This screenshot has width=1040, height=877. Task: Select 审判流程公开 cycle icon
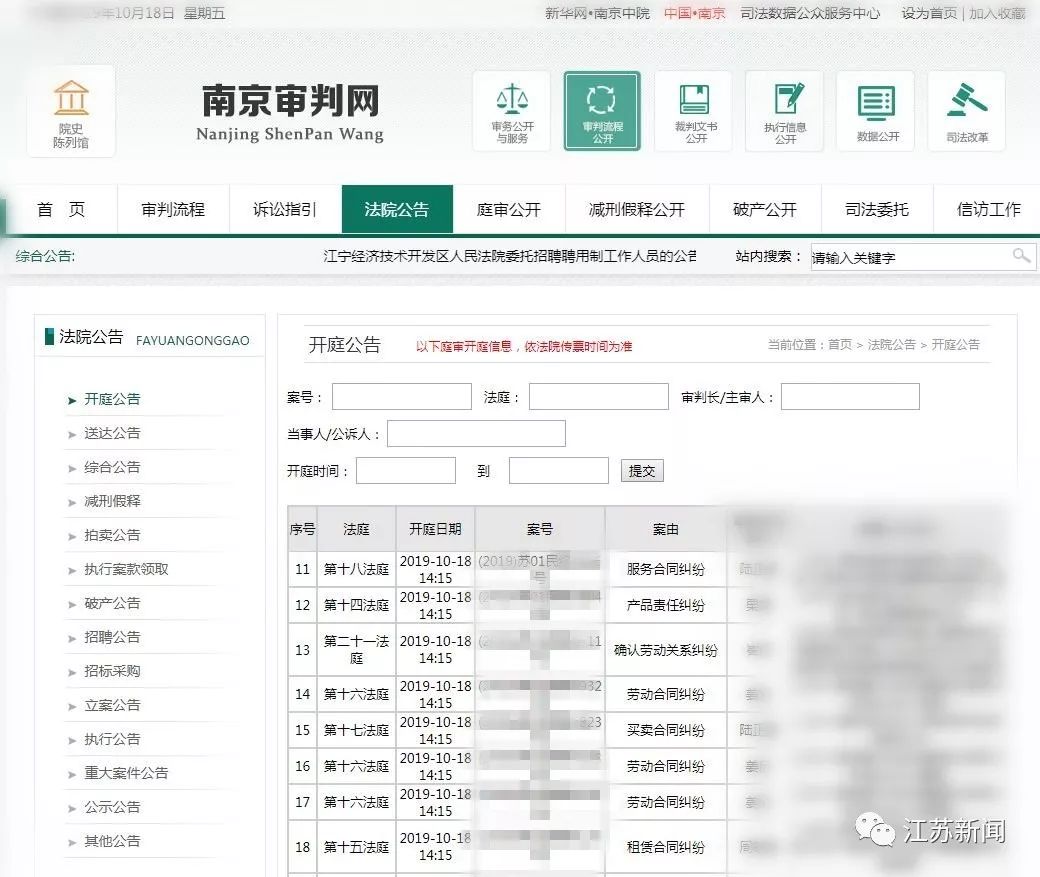click(x=602, y=111)
